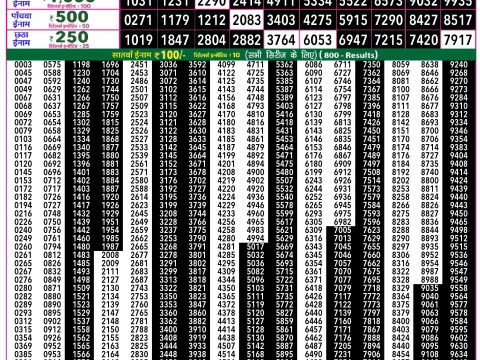Image resolution: width=480 pixels, height=360 pixels.
Task: Select white cell 7917 in ₹250 row
Action: point(458,40)
